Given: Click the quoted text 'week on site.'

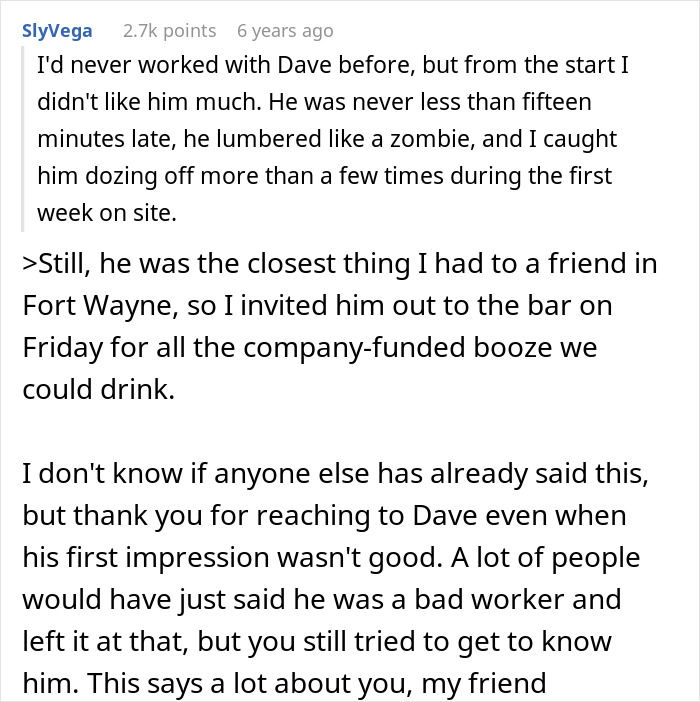Looking at the screenshot, I should point(104,212).
